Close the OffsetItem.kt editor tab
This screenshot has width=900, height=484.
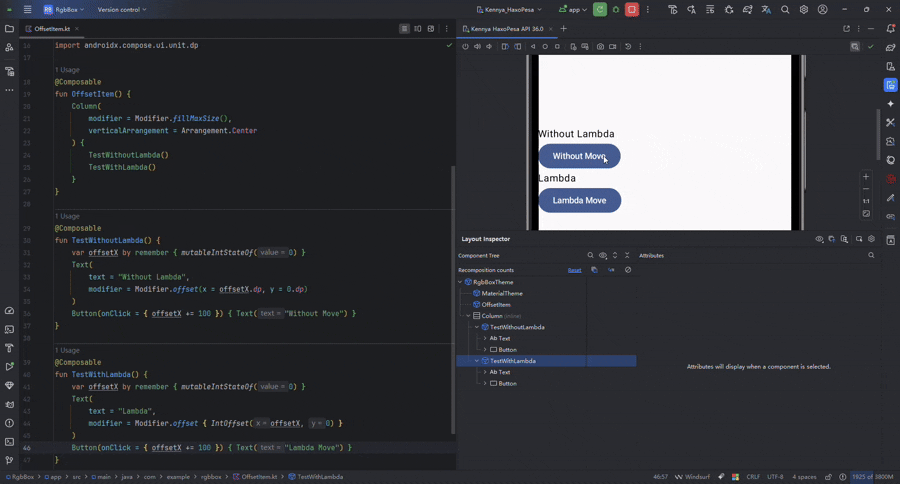(77, 29)
